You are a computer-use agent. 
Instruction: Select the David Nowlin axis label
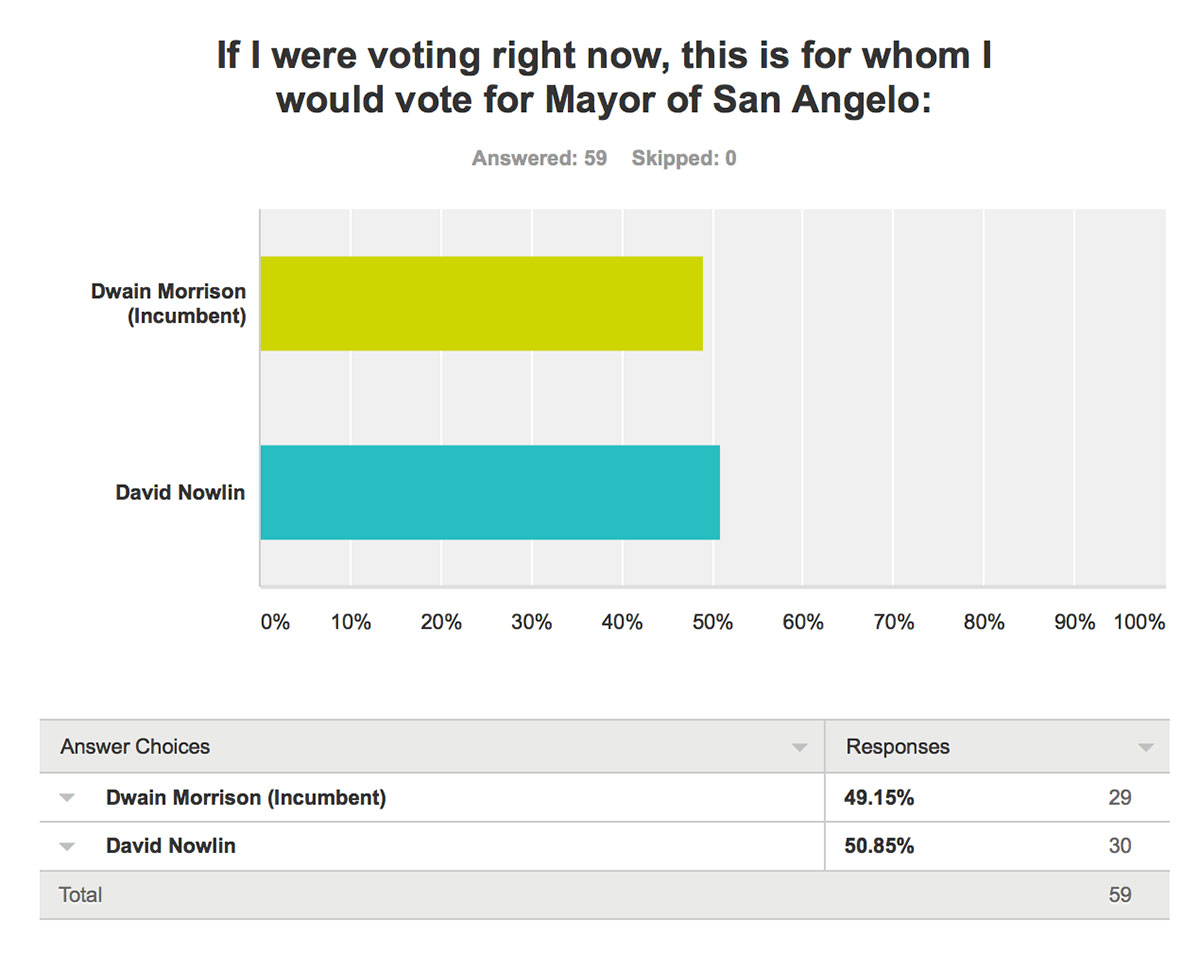[x=180, y=492]
